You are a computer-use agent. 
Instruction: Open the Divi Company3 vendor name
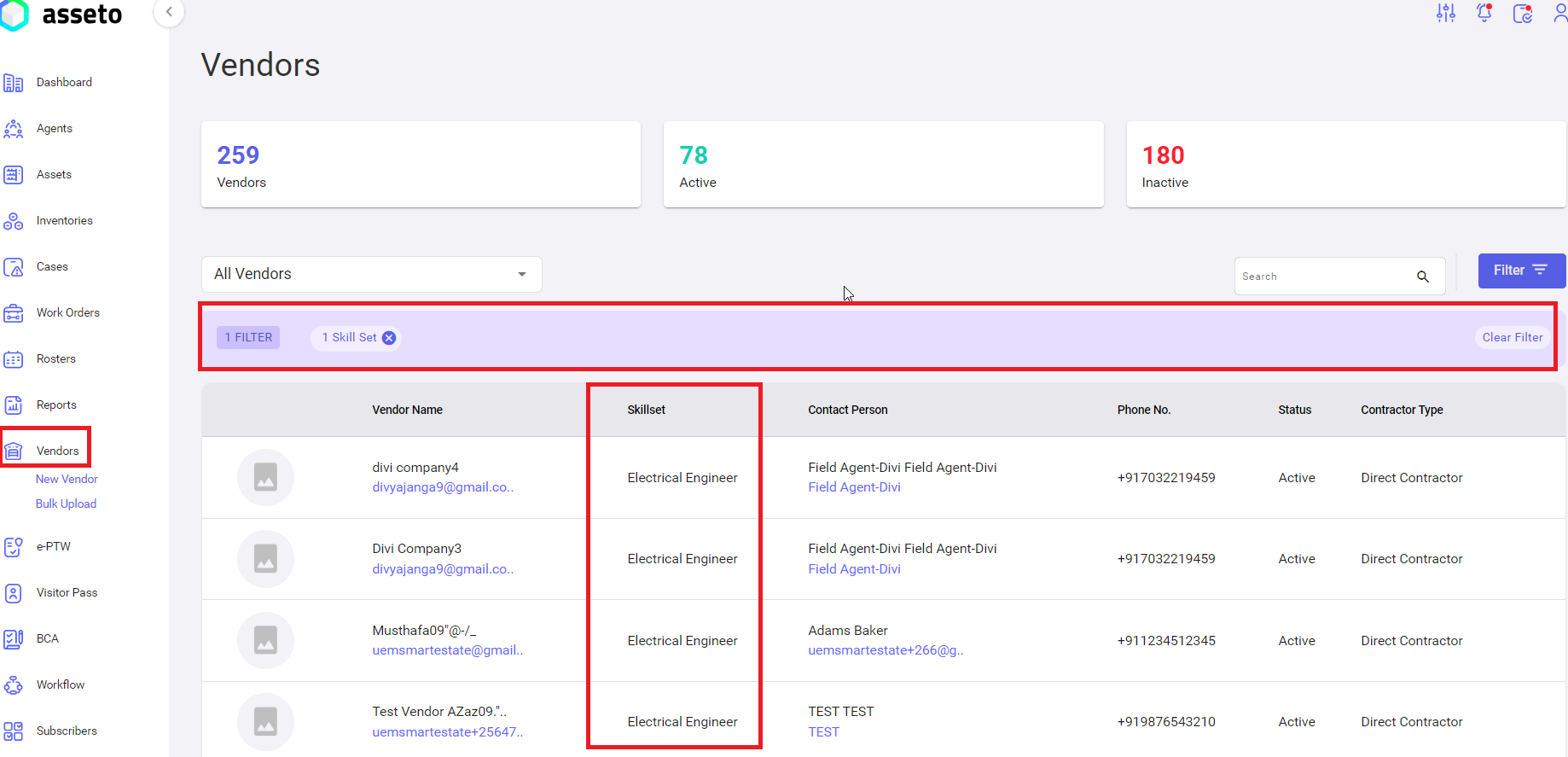pos(417,549)
